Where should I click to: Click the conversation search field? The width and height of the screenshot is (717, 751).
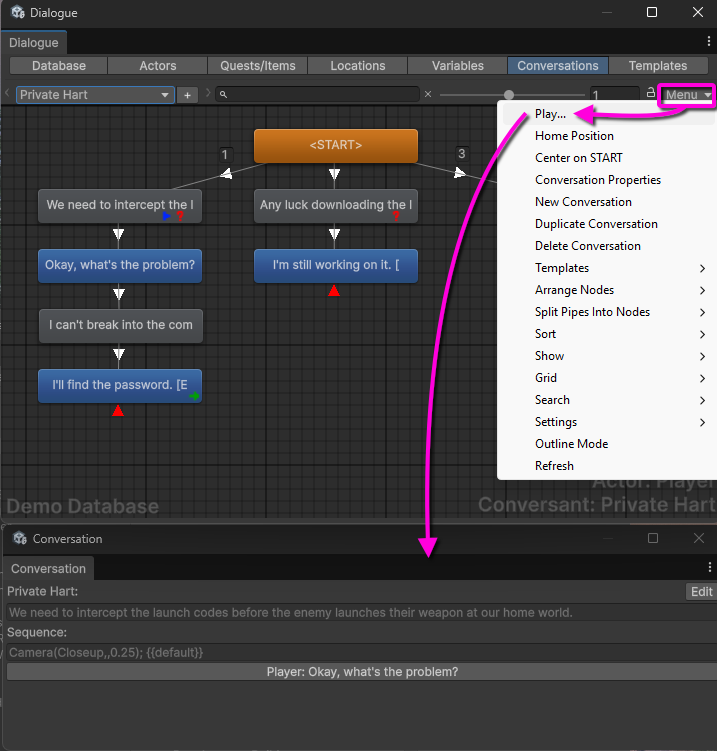[x=318, y=94]
